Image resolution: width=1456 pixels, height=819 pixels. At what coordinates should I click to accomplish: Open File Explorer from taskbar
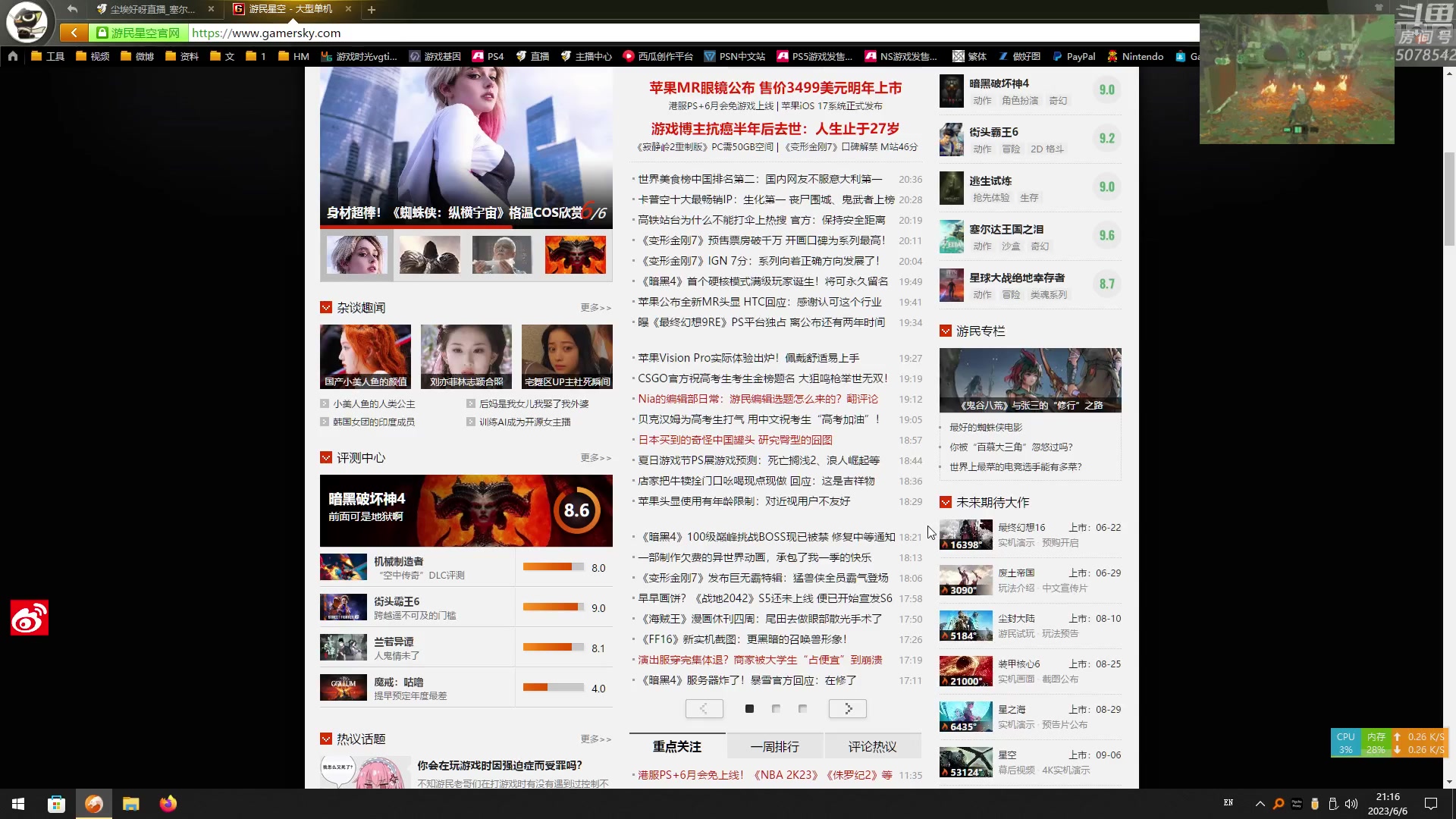tap(131, 804)
